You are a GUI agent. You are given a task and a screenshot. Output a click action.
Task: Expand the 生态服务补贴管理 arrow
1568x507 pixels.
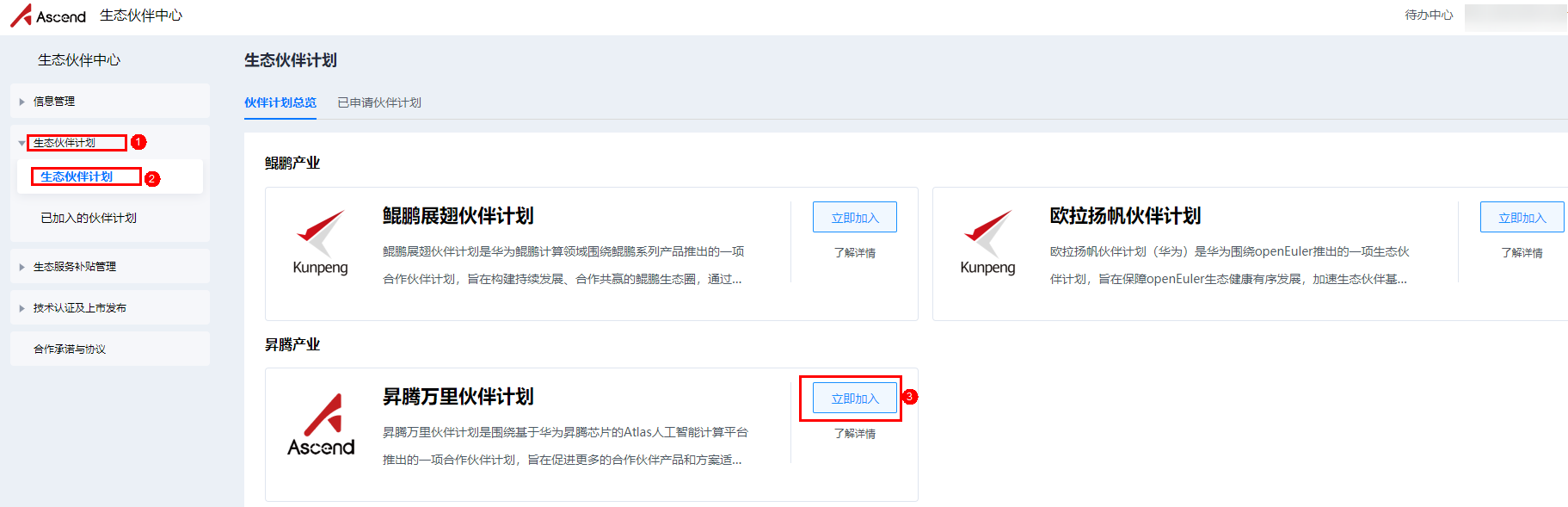click(22, 267)
